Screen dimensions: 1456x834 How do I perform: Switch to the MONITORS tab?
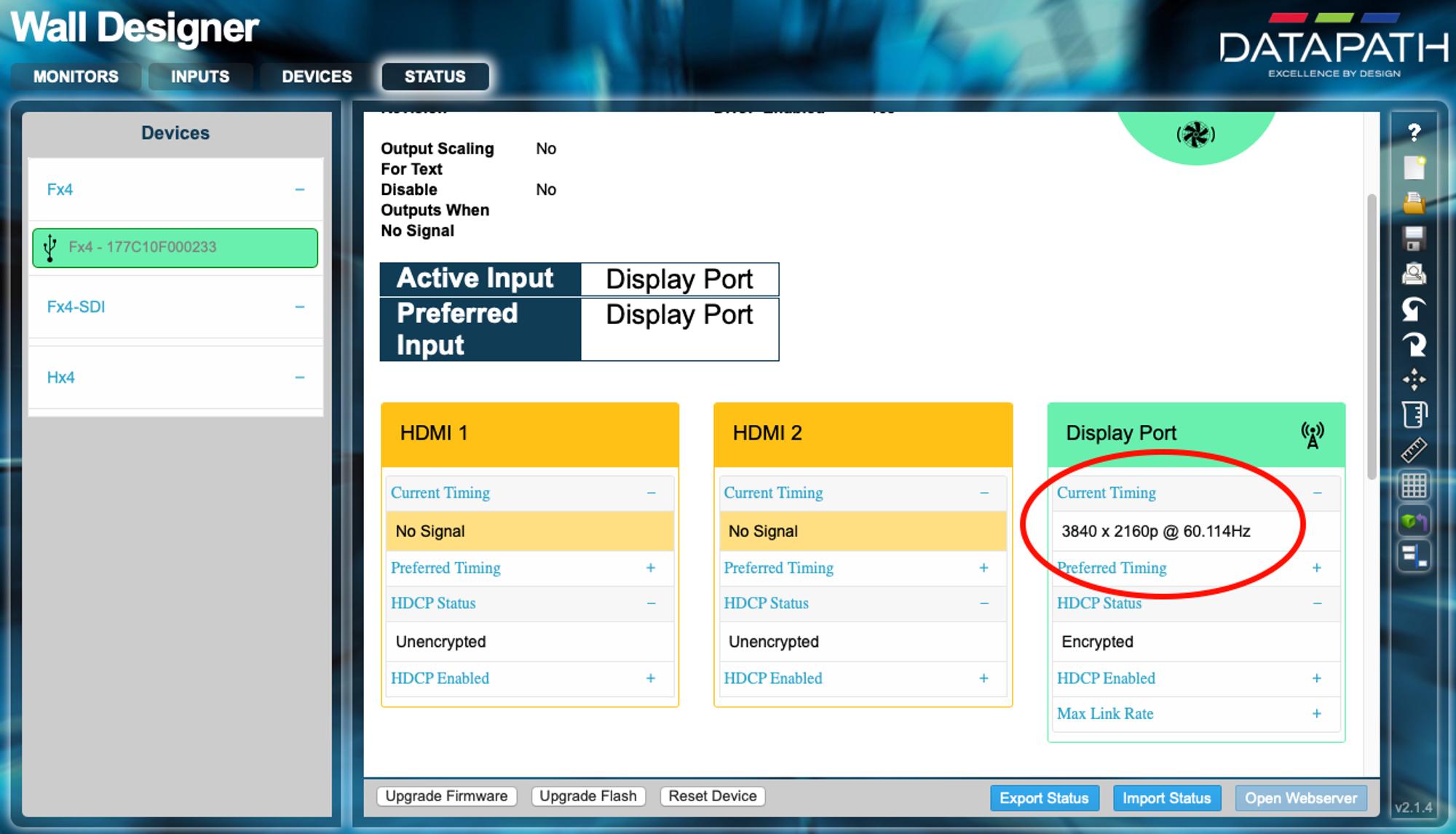pyautogui.click(x=76, y=76)
